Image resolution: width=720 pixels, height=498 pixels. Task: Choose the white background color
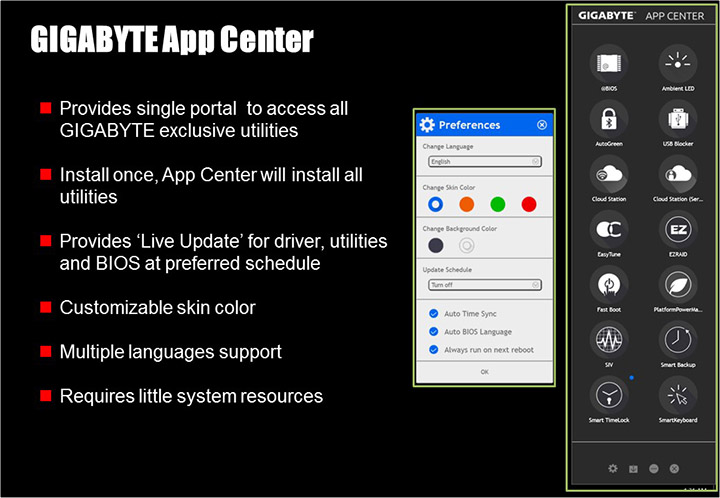tap(467, 245)
